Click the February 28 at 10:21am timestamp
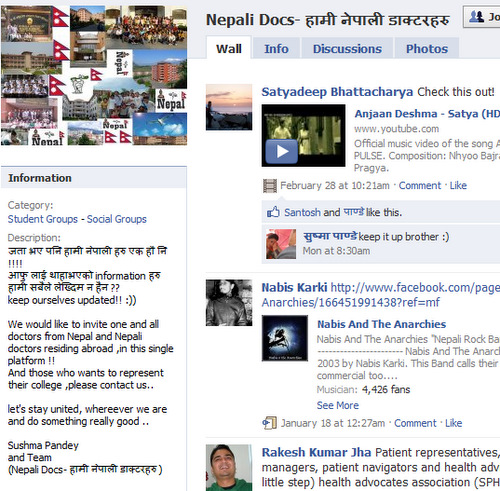The width and height of the screenshot is (500, 491). coord(335,185)
